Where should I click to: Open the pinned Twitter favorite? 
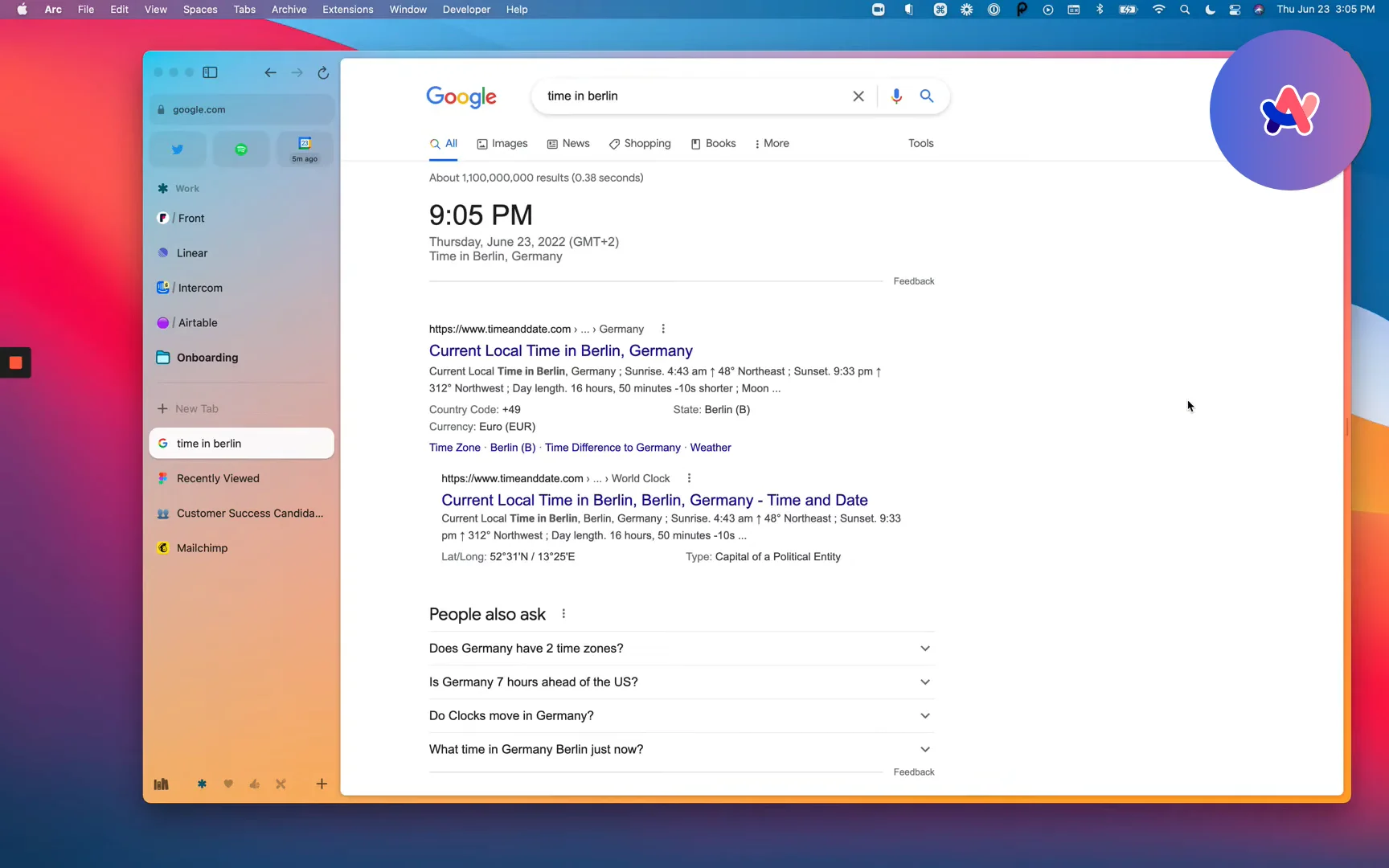[178, 149]
